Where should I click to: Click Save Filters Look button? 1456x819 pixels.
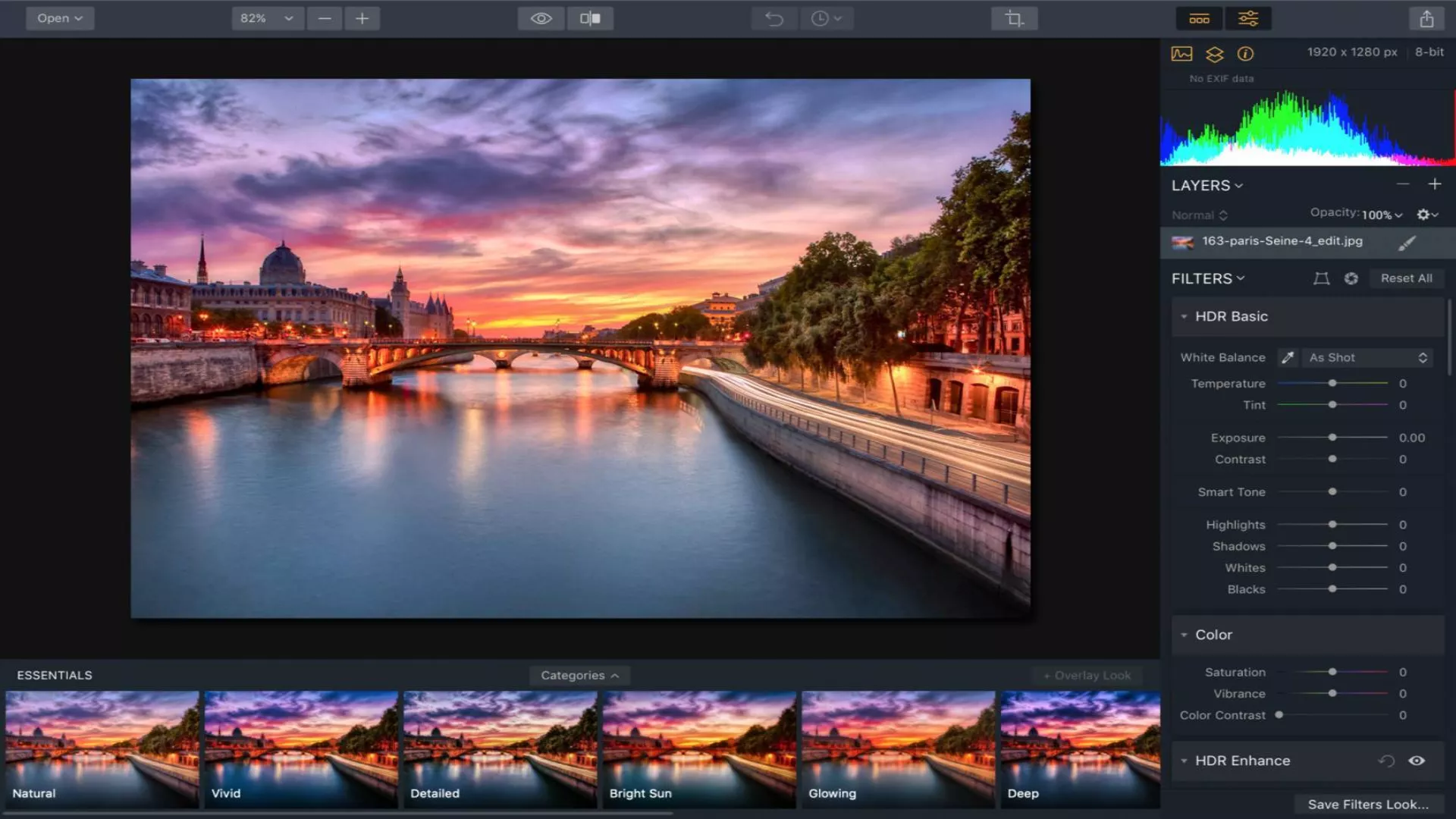pos(1367,805)
